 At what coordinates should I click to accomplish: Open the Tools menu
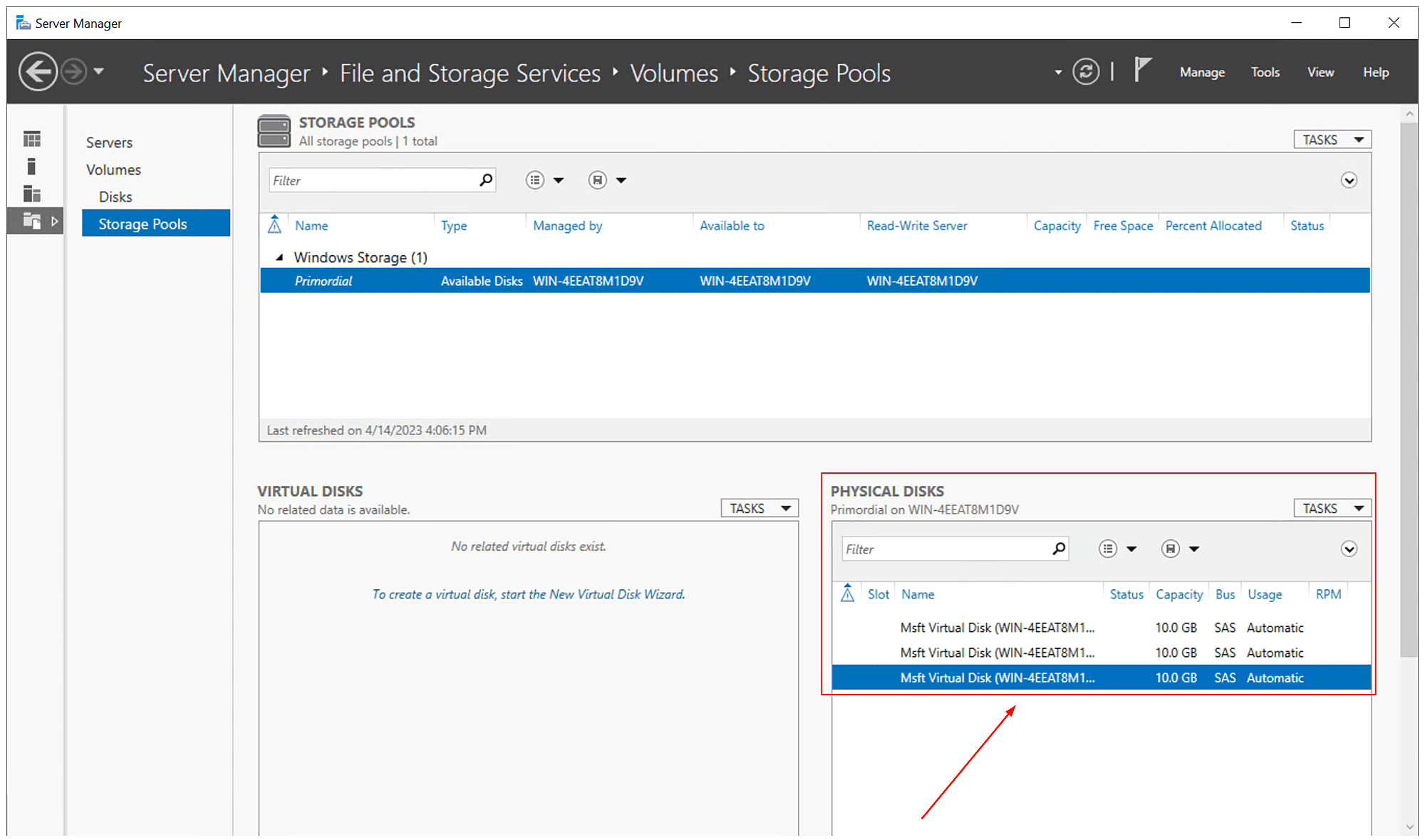1265,72
